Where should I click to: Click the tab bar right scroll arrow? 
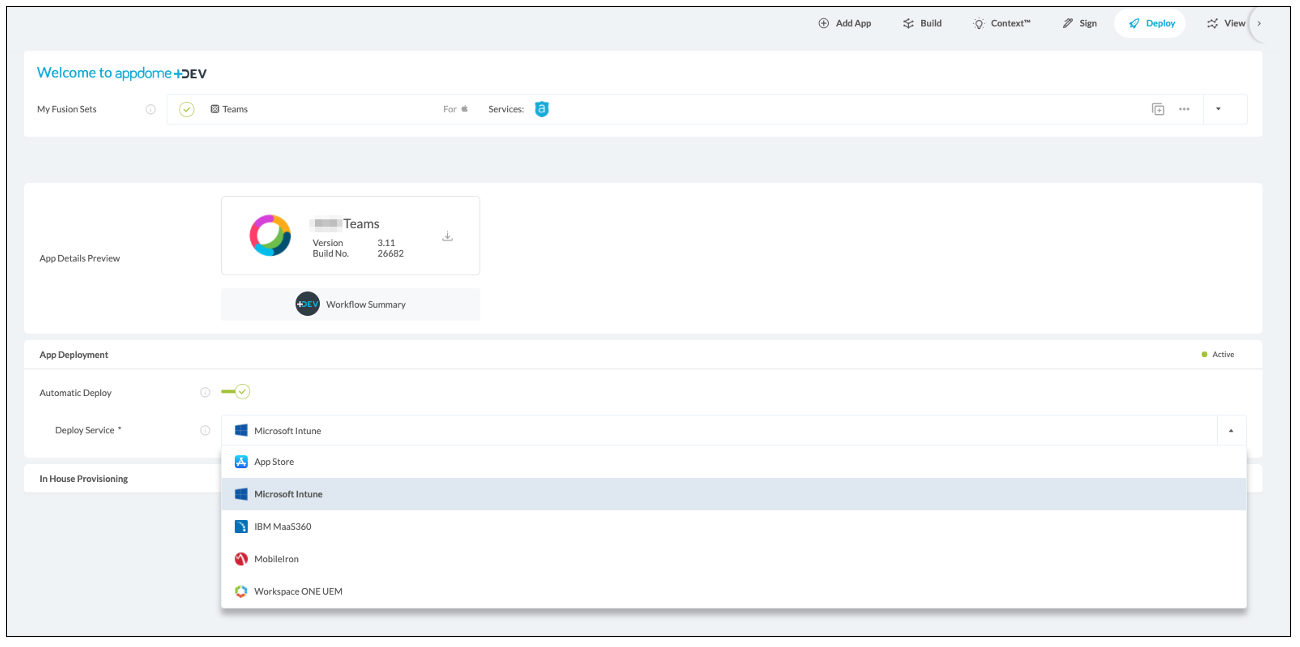(1259, 23)
